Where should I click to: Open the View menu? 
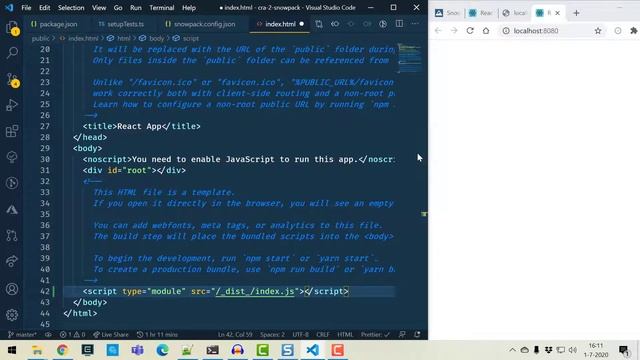tap(99, 8)
